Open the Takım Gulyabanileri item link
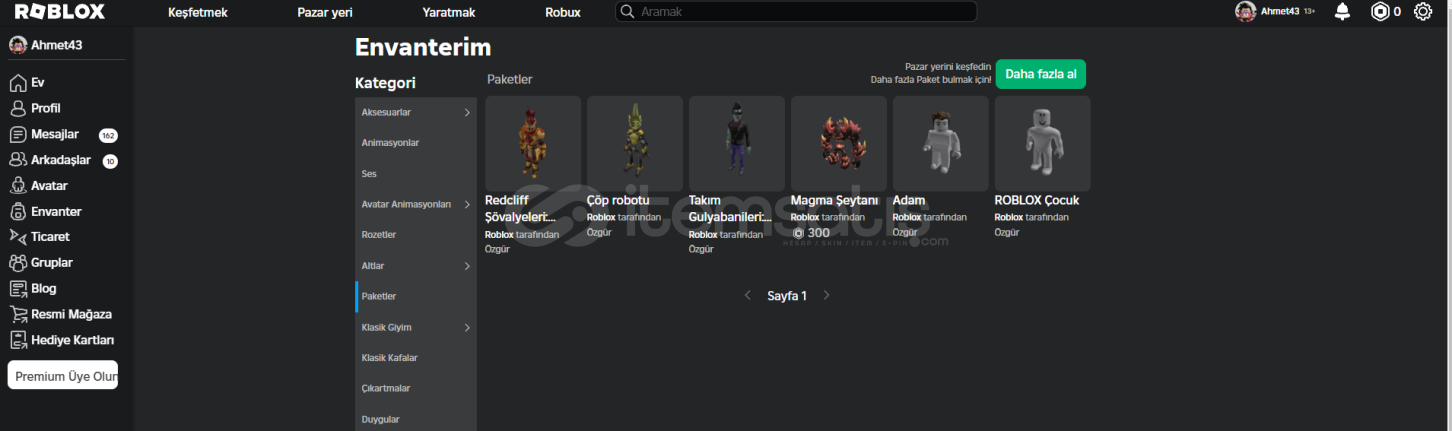 [x=730, y=208]
